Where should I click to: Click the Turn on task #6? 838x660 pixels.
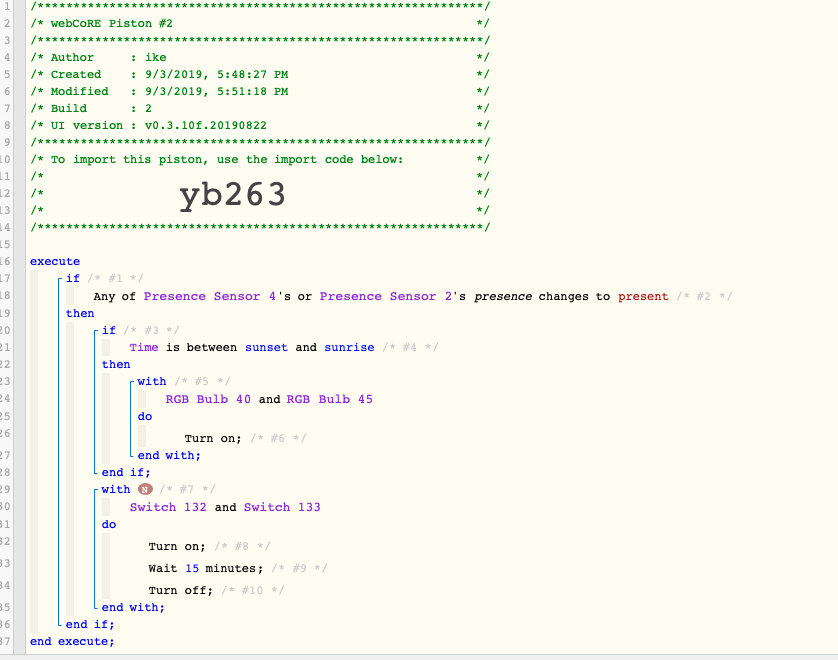[x=213, y=439]
